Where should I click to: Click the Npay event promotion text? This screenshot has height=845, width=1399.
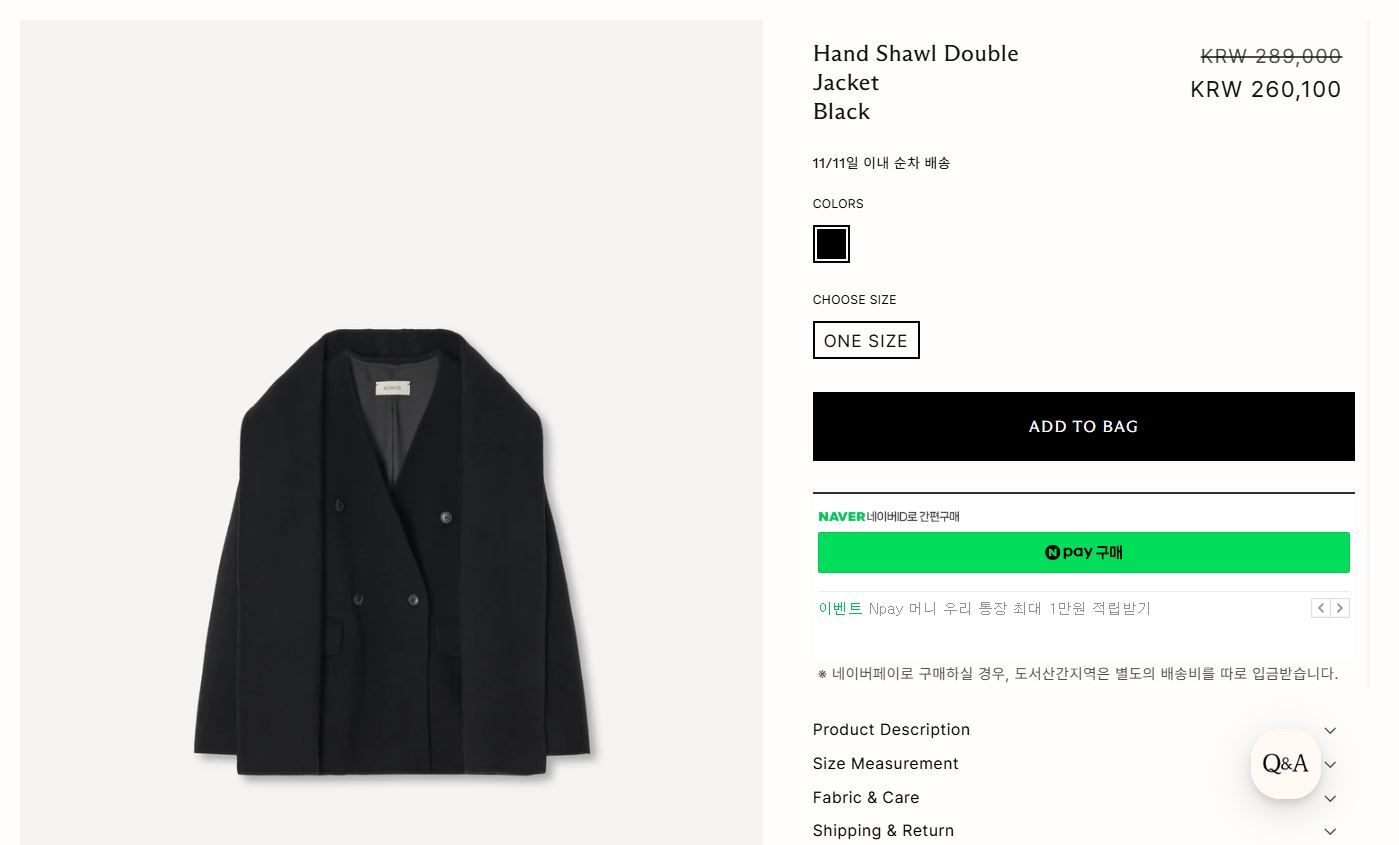click(1009, 608)
